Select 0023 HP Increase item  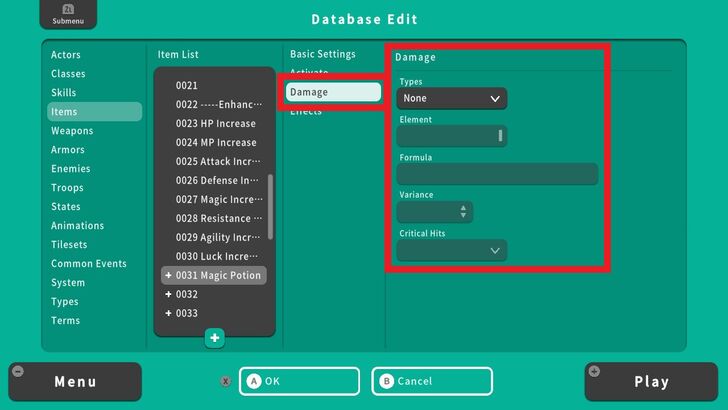(215, 124)
